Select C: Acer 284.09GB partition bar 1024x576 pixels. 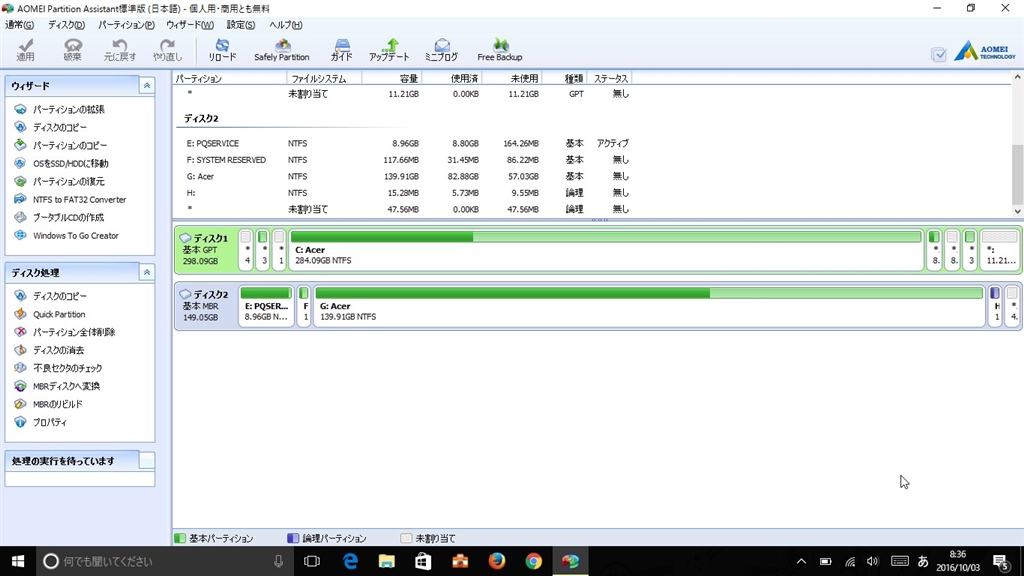click(x=605, y=249)
